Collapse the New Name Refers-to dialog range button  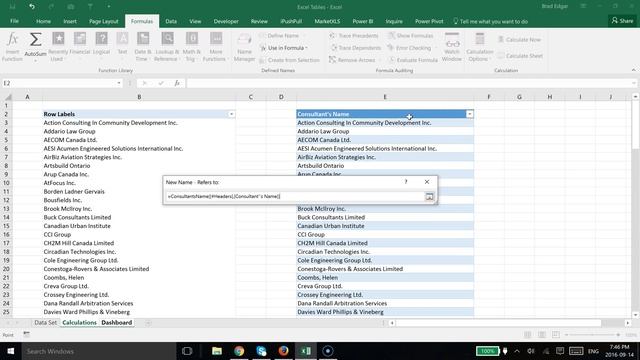[x=429, y=196]
